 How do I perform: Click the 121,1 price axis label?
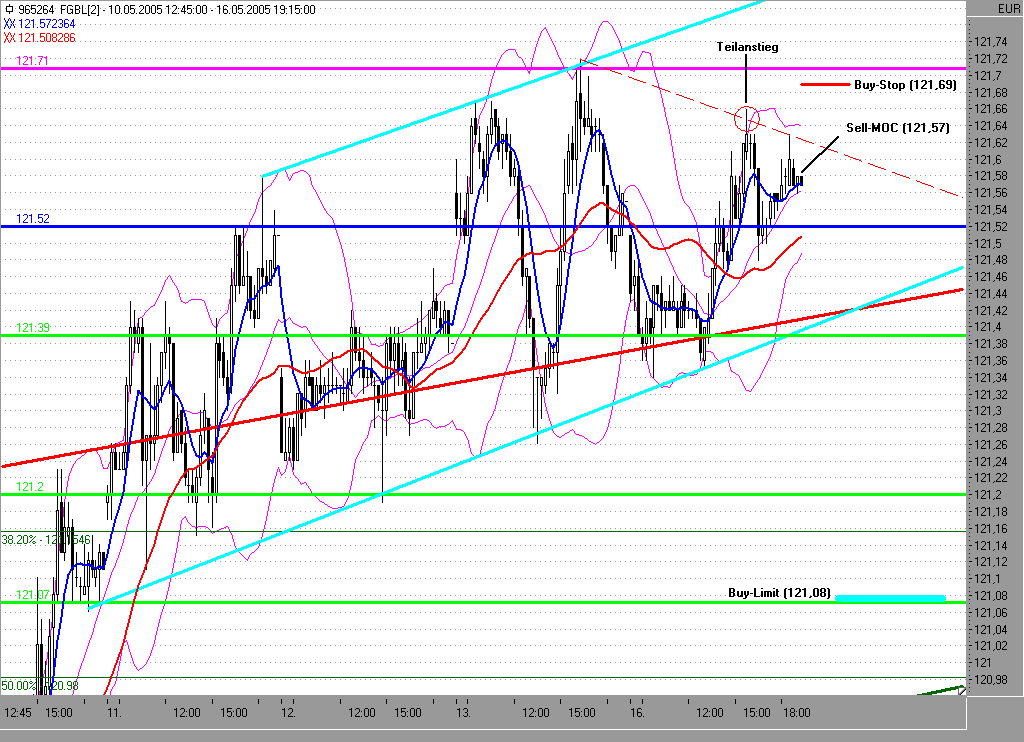point(987,579)
